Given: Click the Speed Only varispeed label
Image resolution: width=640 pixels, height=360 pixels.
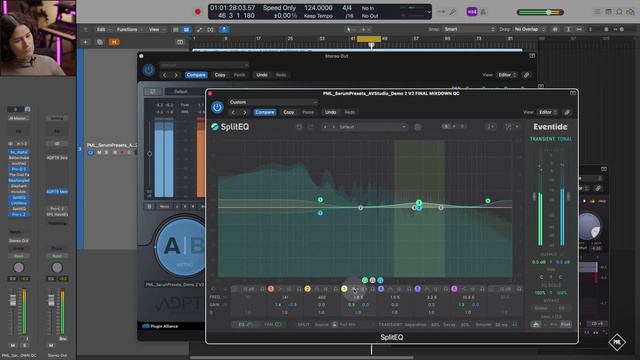Looking at the screenshot, I should (x=279, y=8).
